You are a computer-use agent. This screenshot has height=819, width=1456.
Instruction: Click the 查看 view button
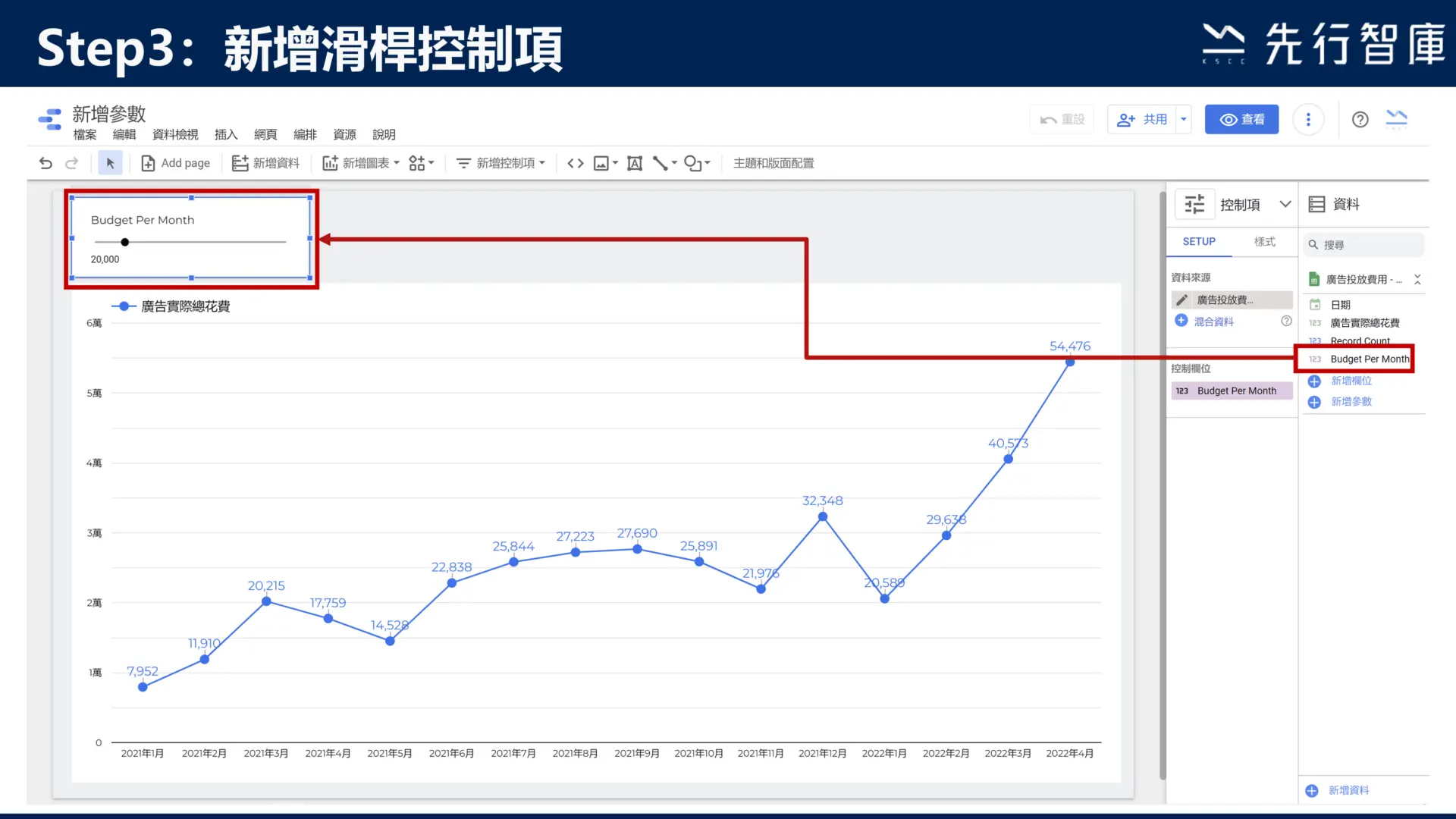pyautogui.click(x=1241, y=119)
